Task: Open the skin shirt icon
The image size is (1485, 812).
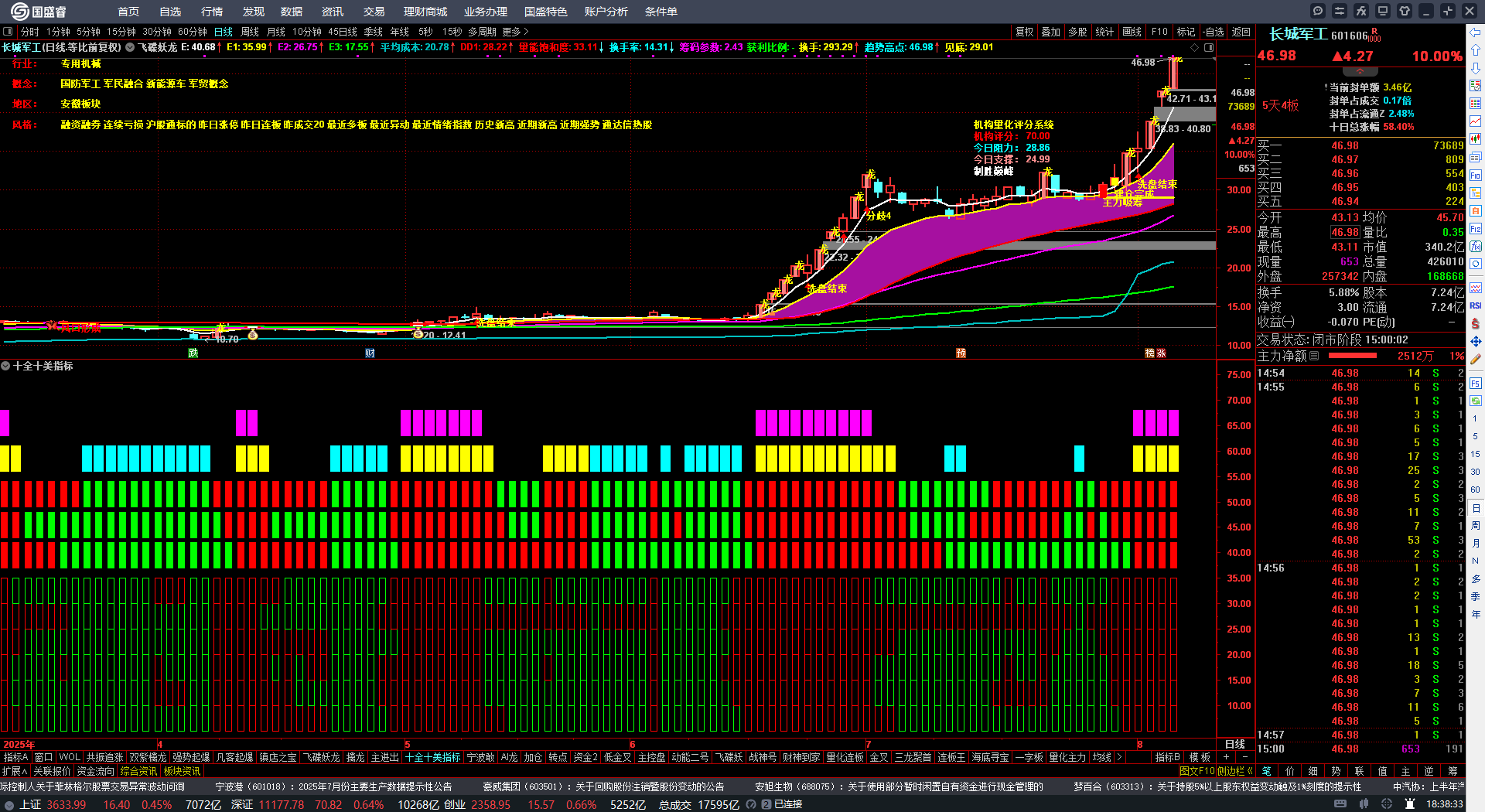Action: [x=1405, y=11]
